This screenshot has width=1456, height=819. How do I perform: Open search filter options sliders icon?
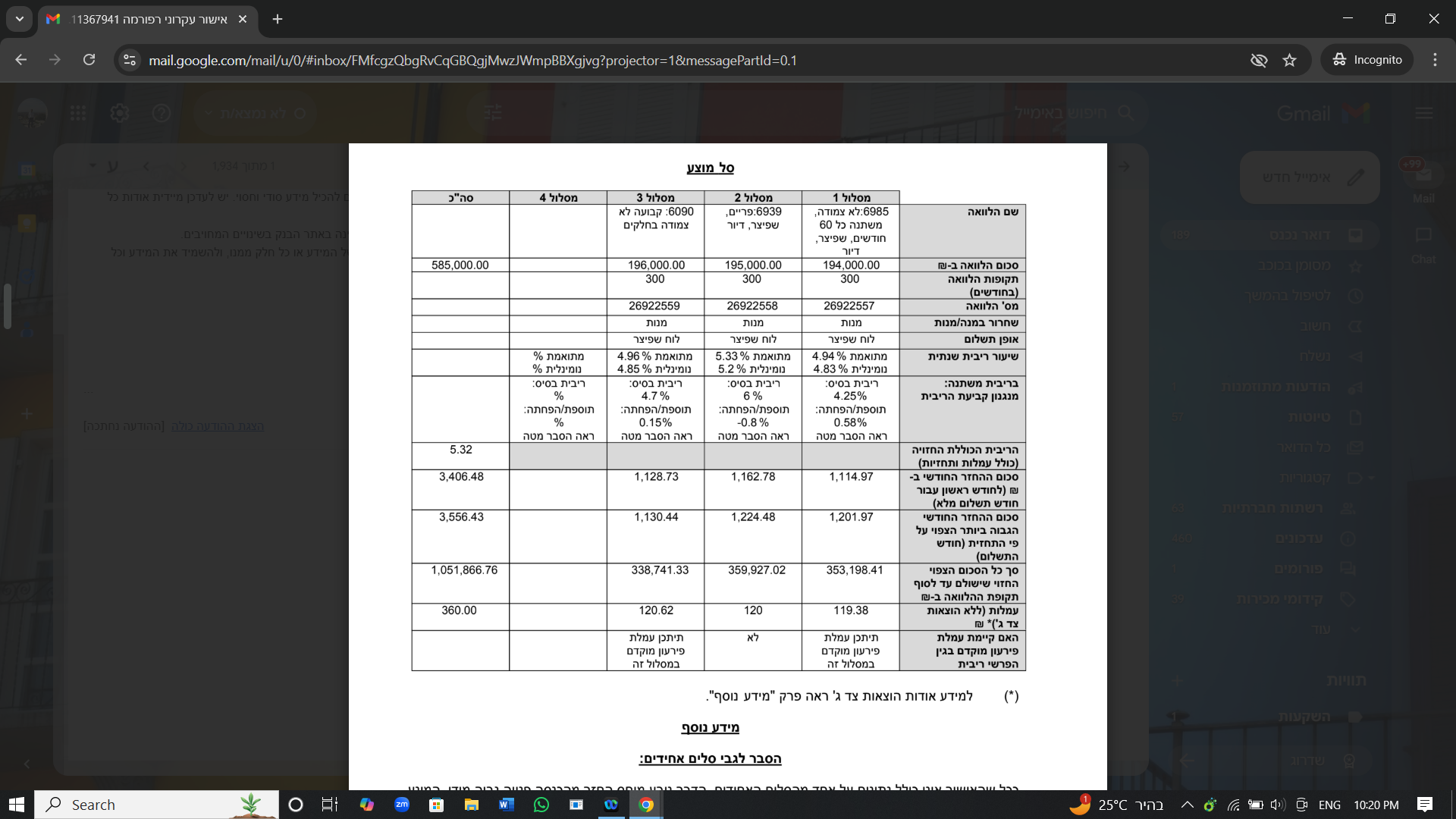pyautogui.click(x=494, y=114)
